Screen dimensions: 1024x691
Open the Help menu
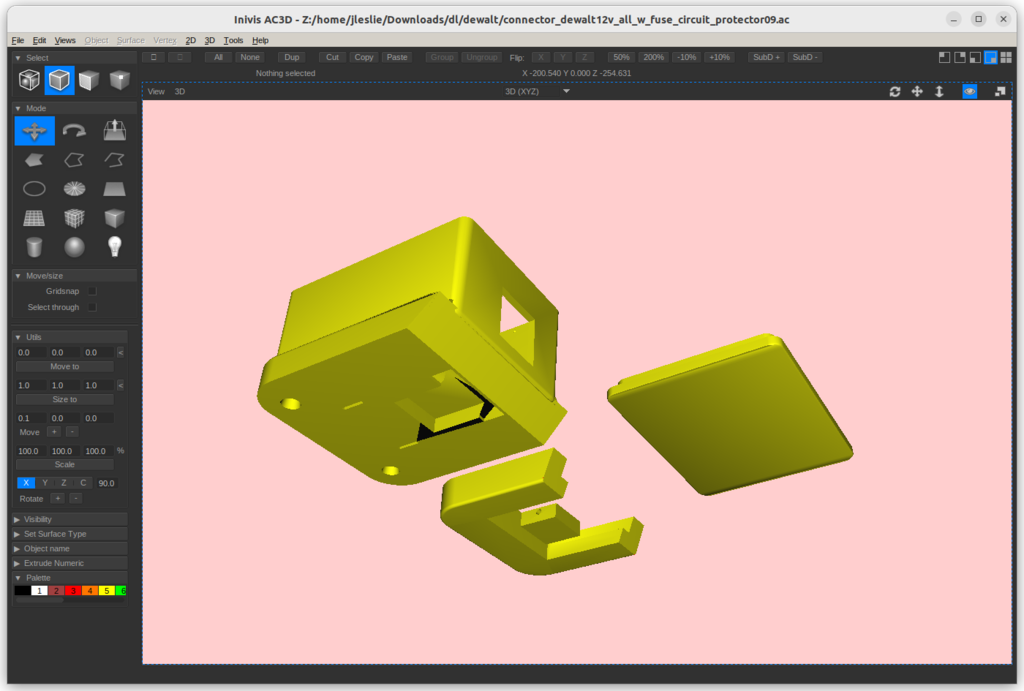tap(260, 40)
